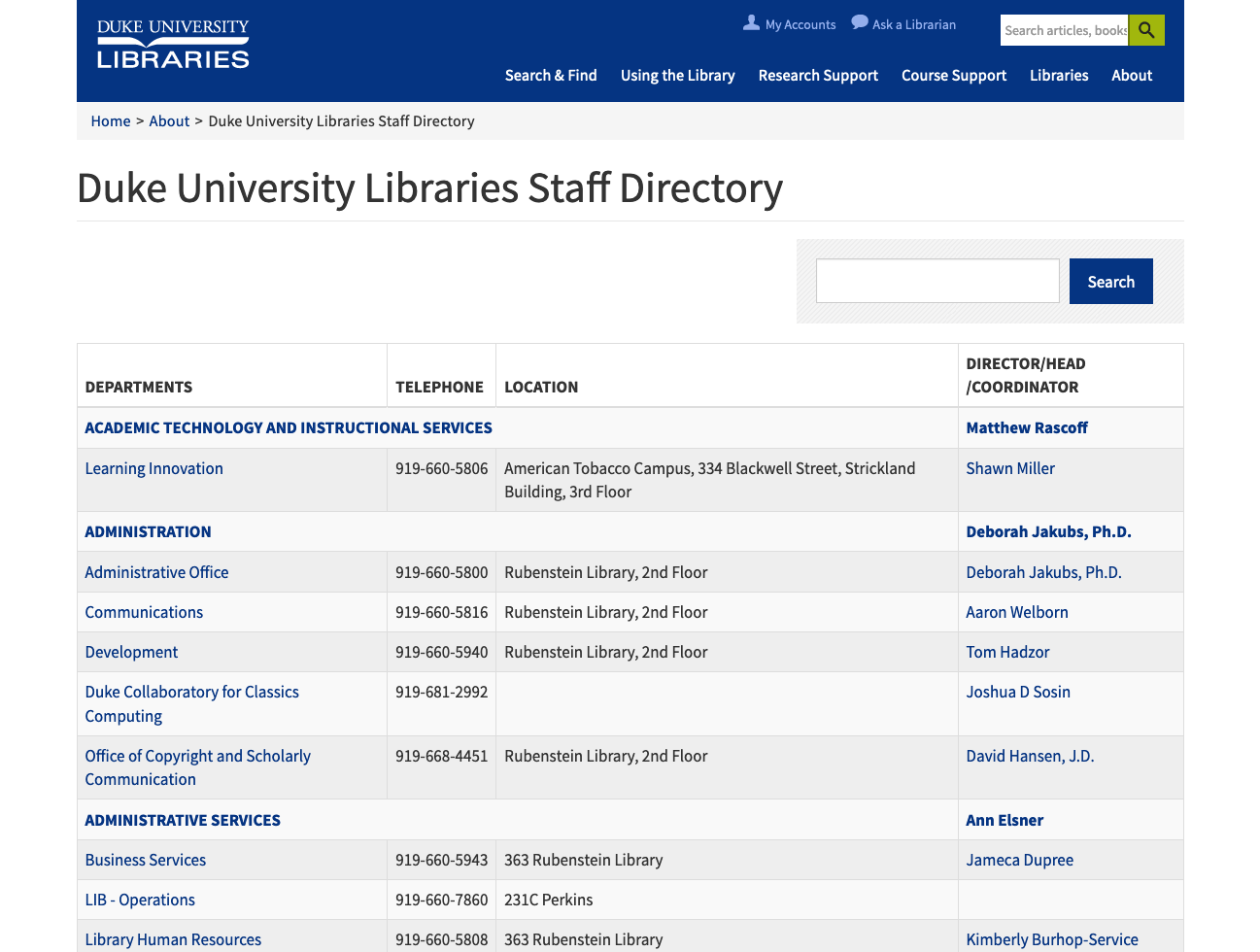Click the phone number 919-681-2992
Image resolution: width=1260 pixels, height=952 pixels.
pos(441,692)
